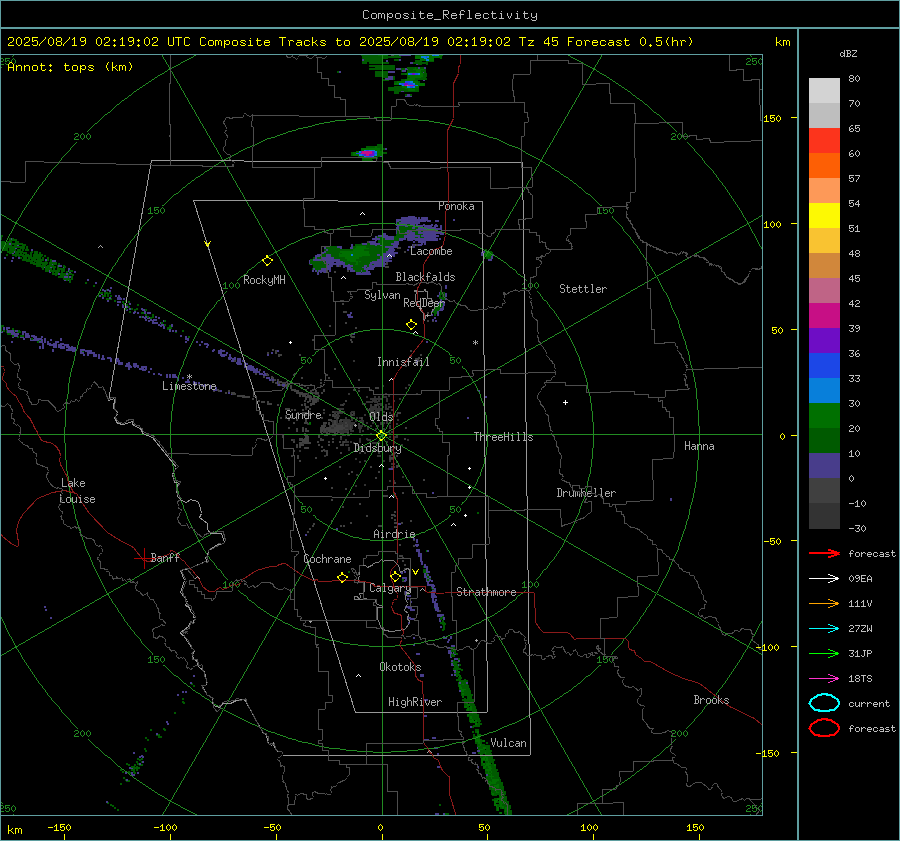Click the light gray 70-80 dBZ legend swatch
The image size is (900, 841).
pos(824,91)
